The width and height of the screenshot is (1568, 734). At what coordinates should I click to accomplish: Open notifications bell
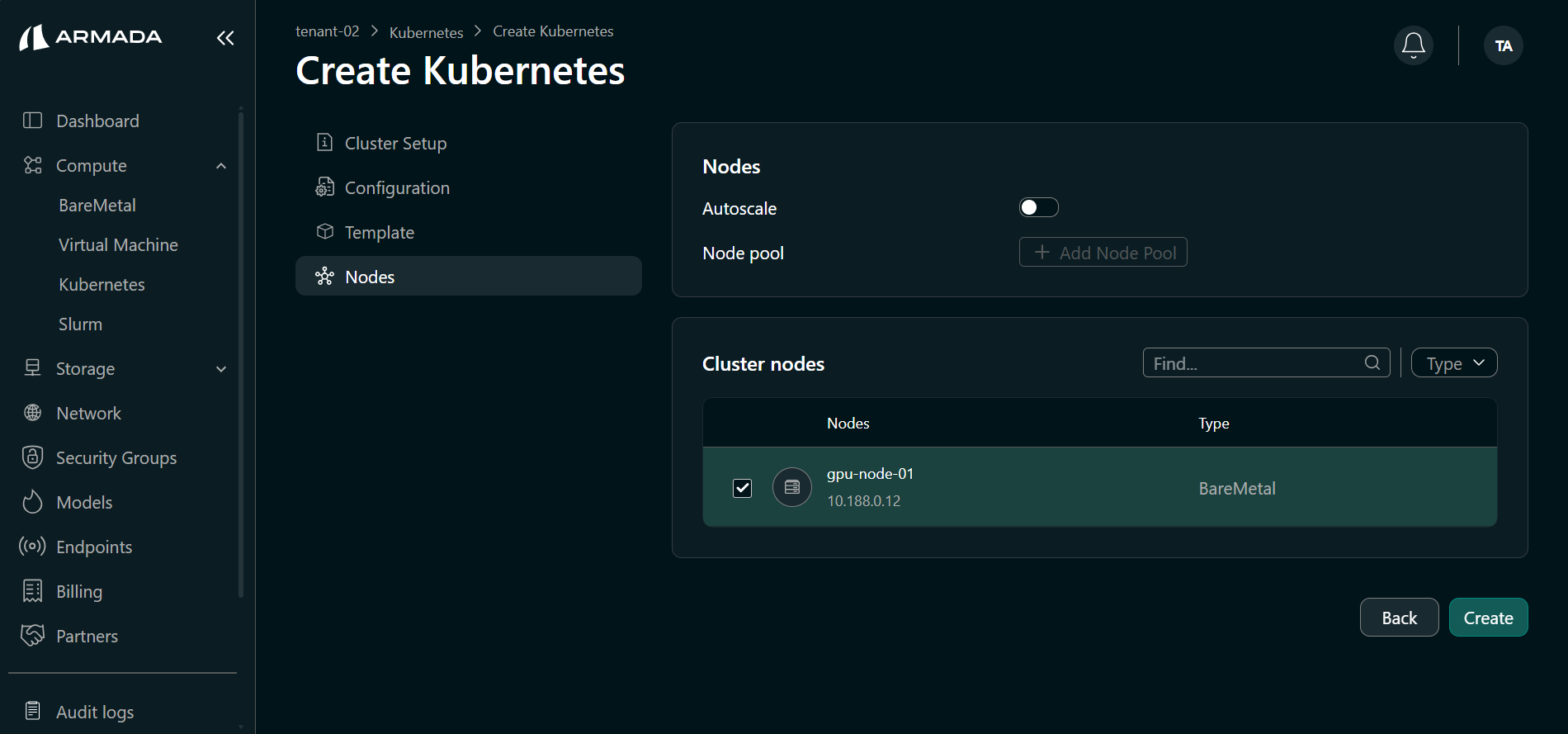[x=1414, y=45]
